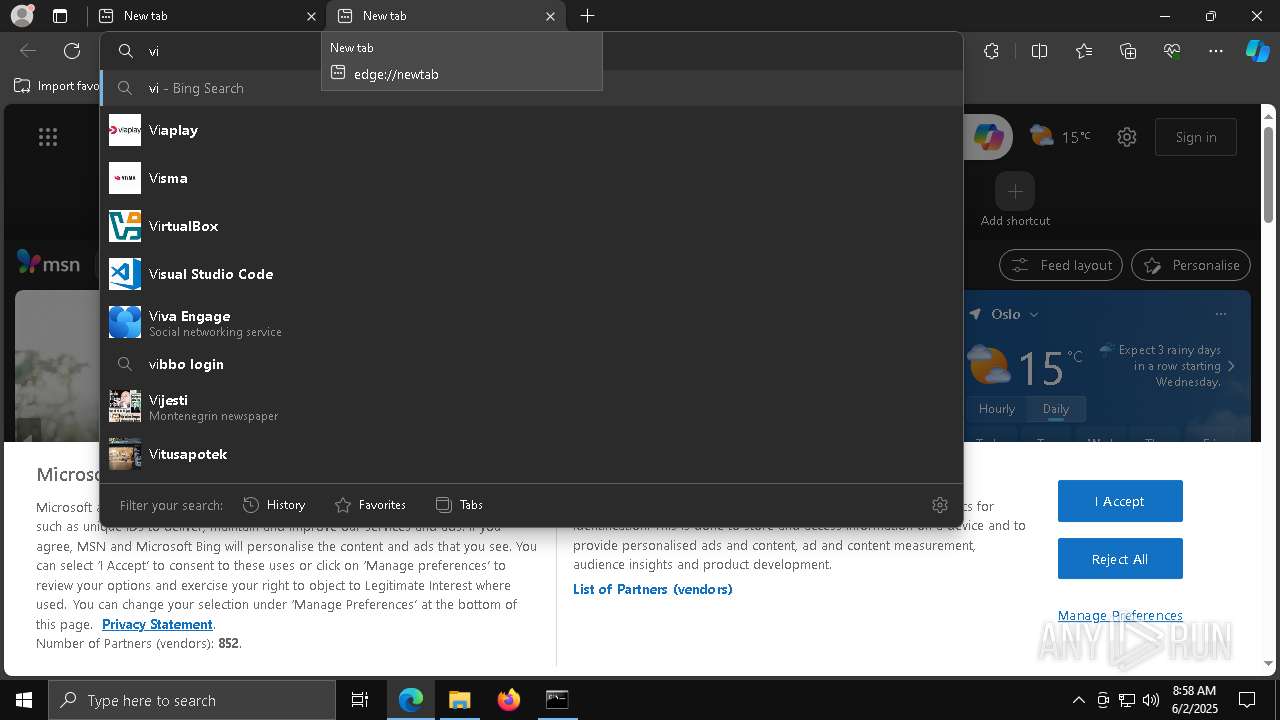Viewport: 1280px width, 720px height.
Task: Open the apps grid launcher icon
Action: (48, 137)
